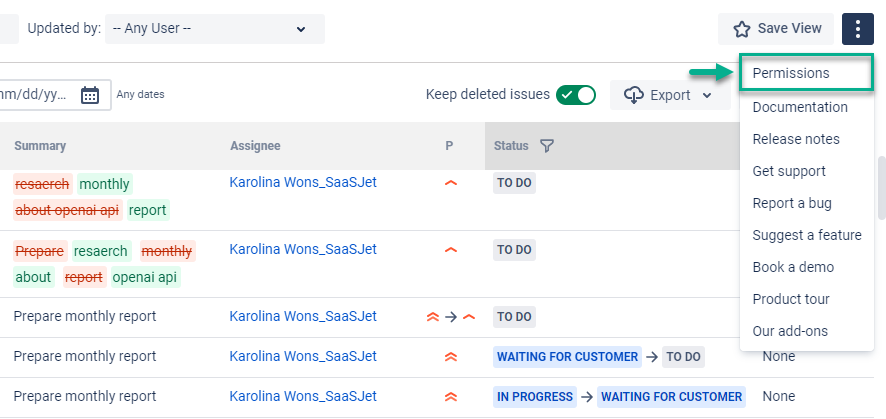Click the vertical scrollbar on the right
886x419 pixels.
(880, 187)
